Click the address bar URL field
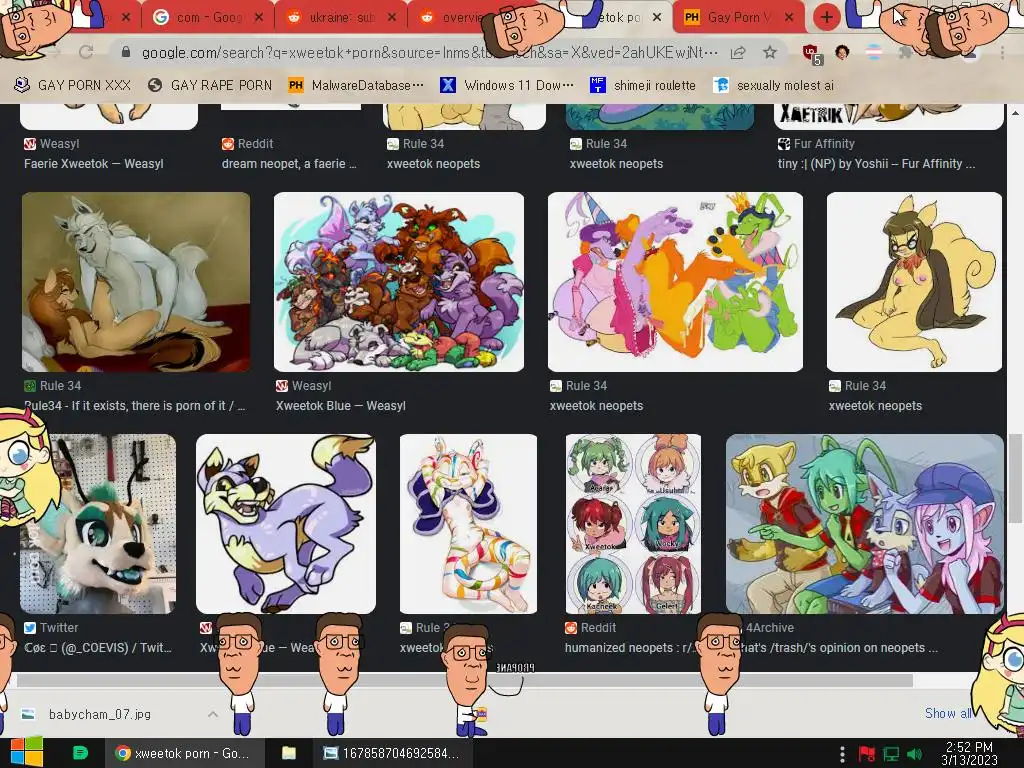The height and width of the screenshot is (768, 1024). point(430,53)
